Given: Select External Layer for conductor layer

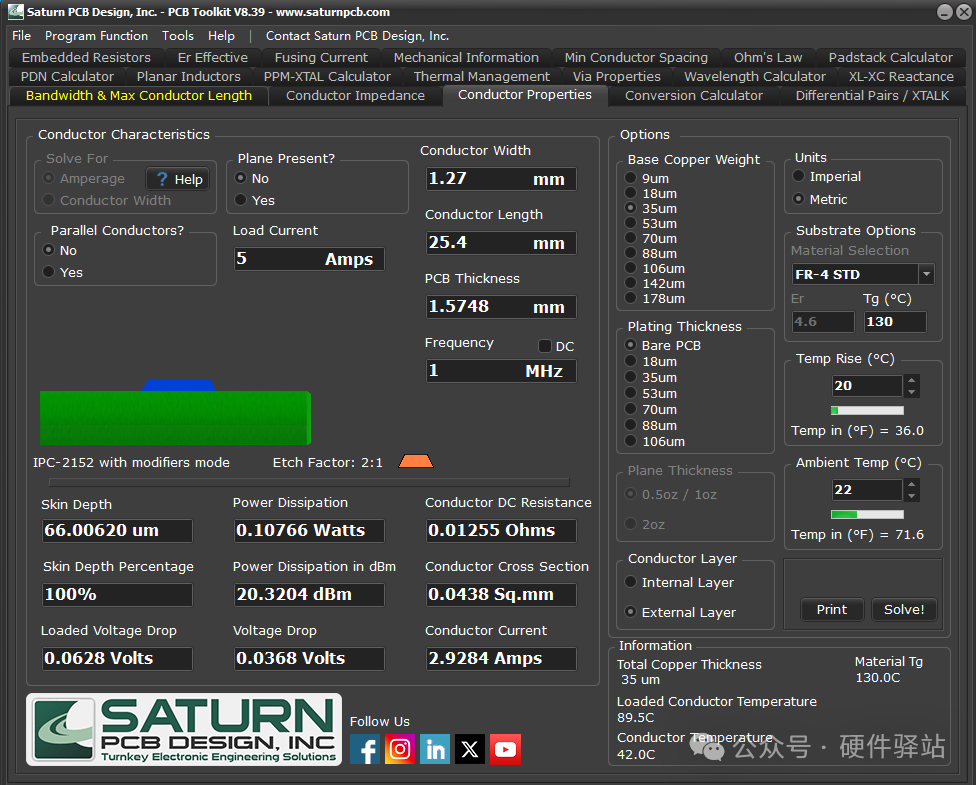Looking at the screenshot, I should (x=631, y=612).
